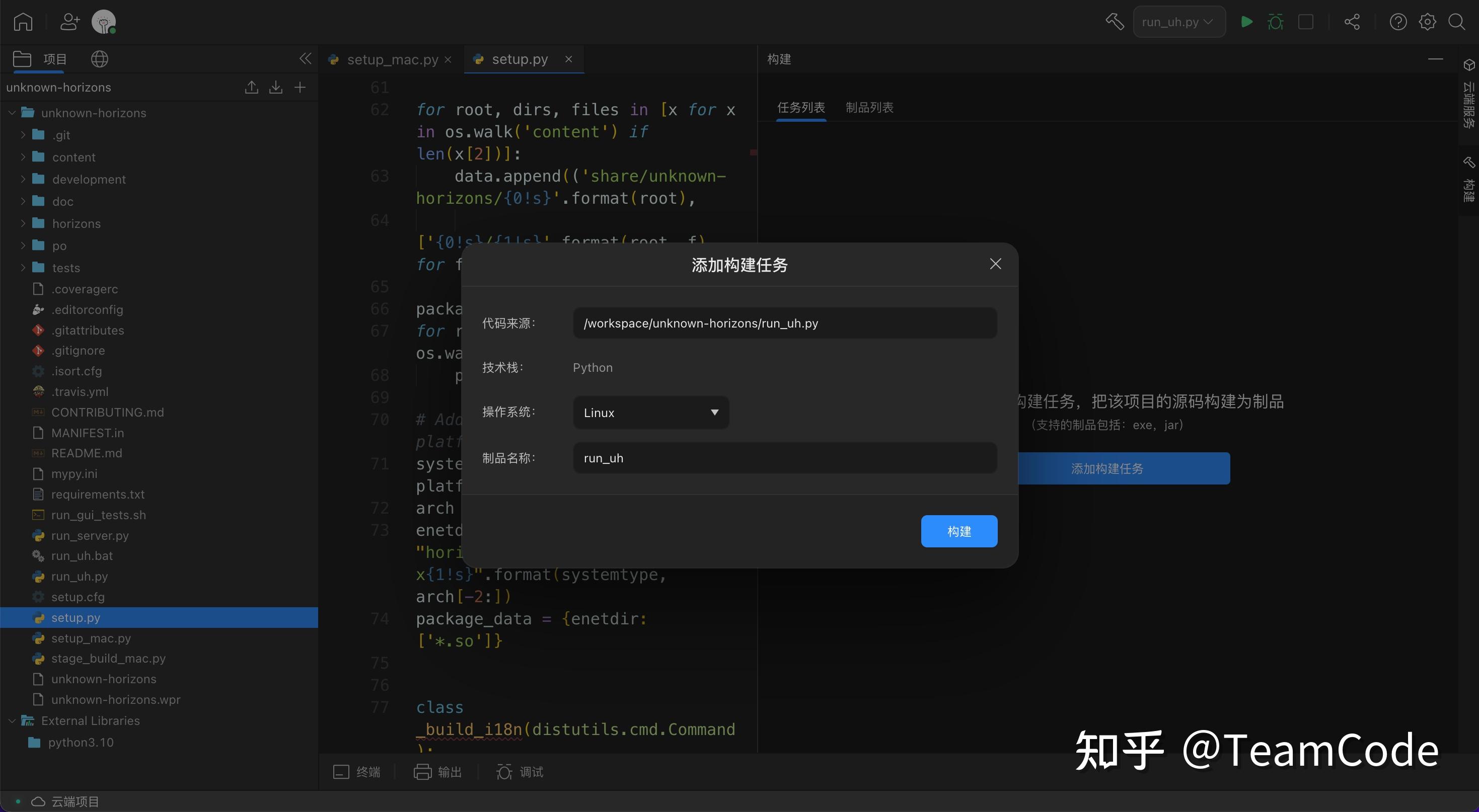Switch to the 制品列表 tab
Screen dimensions: 1479x812
(x=869, y=107)
